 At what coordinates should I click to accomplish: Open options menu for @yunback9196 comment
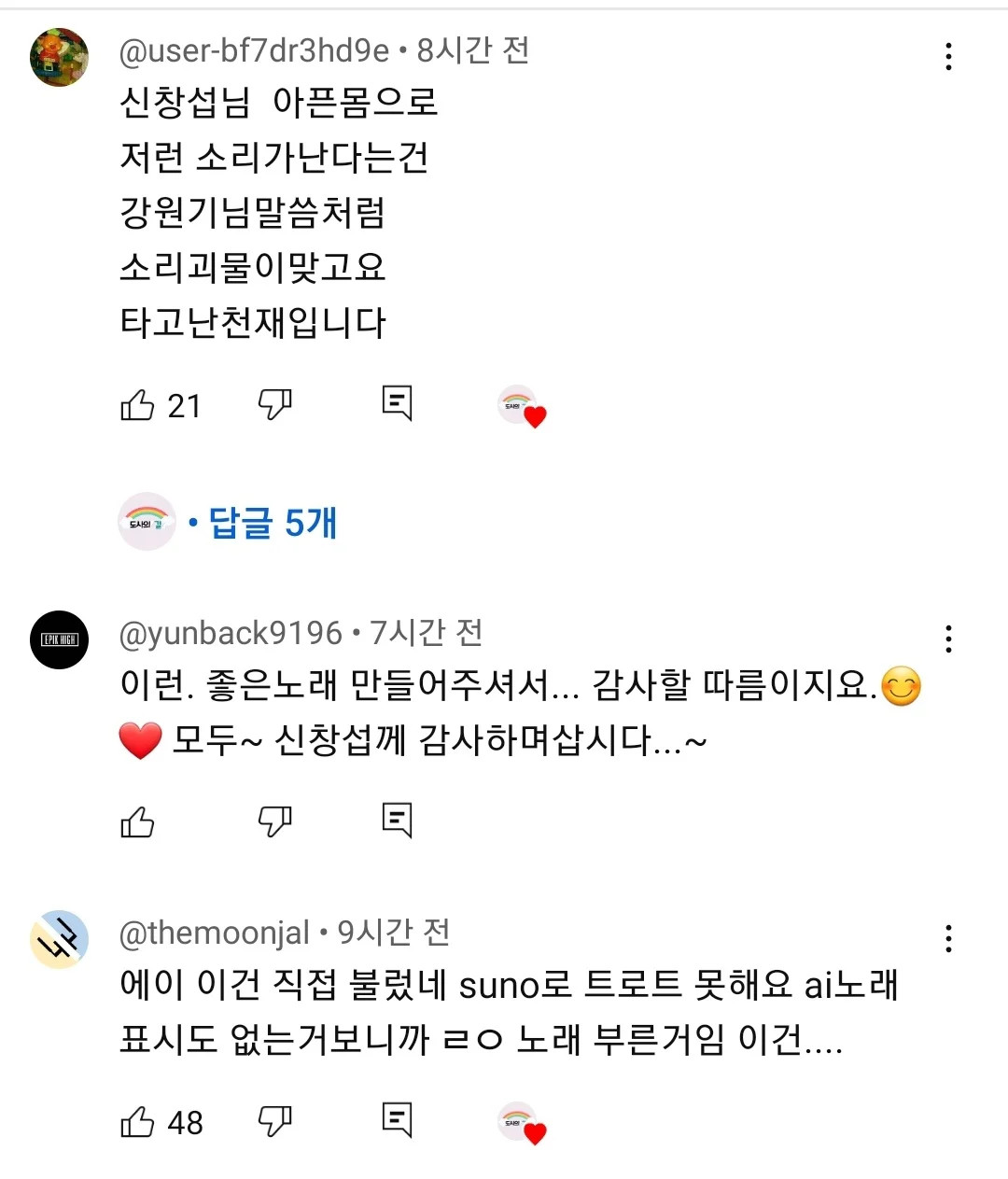948,639
